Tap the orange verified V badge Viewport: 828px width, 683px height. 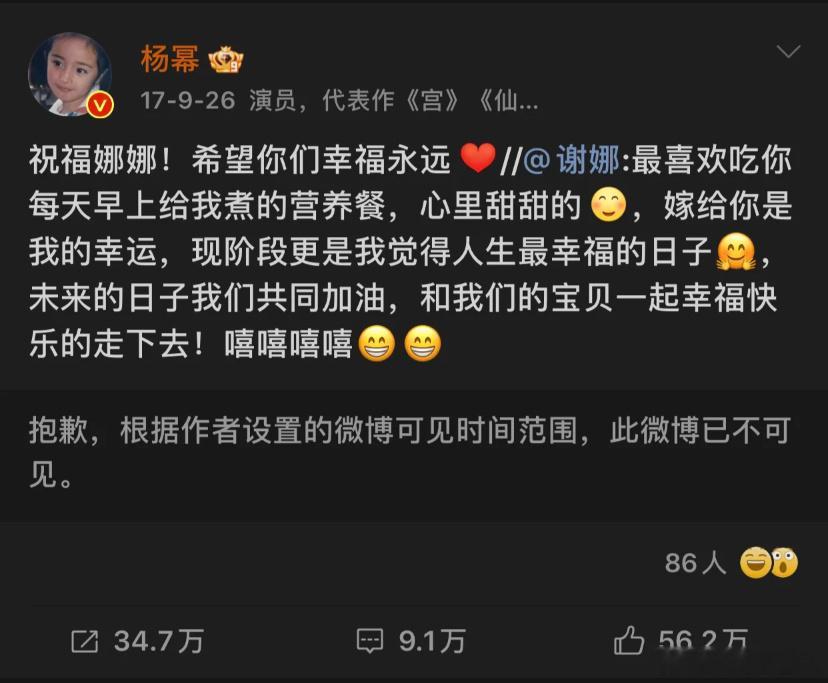100,105
